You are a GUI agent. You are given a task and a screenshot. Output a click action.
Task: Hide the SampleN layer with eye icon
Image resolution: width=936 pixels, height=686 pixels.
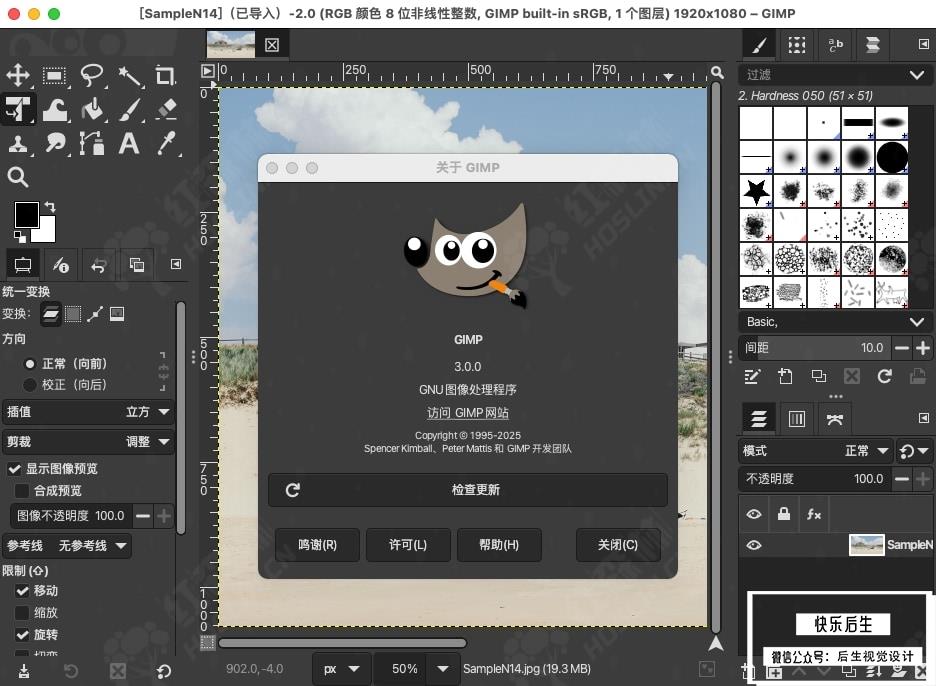click(x=754, y=545)
